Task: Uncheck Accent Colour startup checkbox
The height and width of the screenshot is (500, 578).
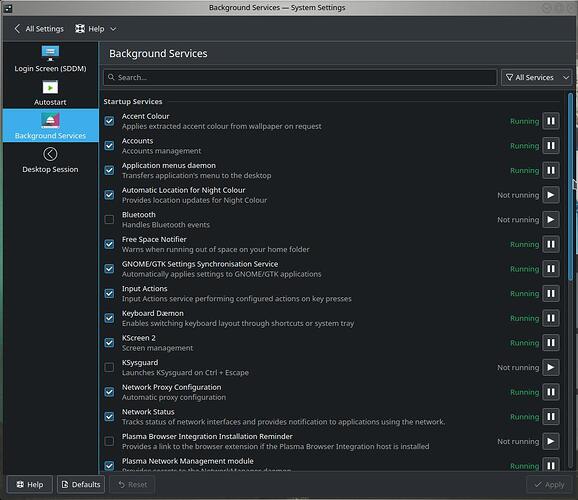Action: point(109,121)
